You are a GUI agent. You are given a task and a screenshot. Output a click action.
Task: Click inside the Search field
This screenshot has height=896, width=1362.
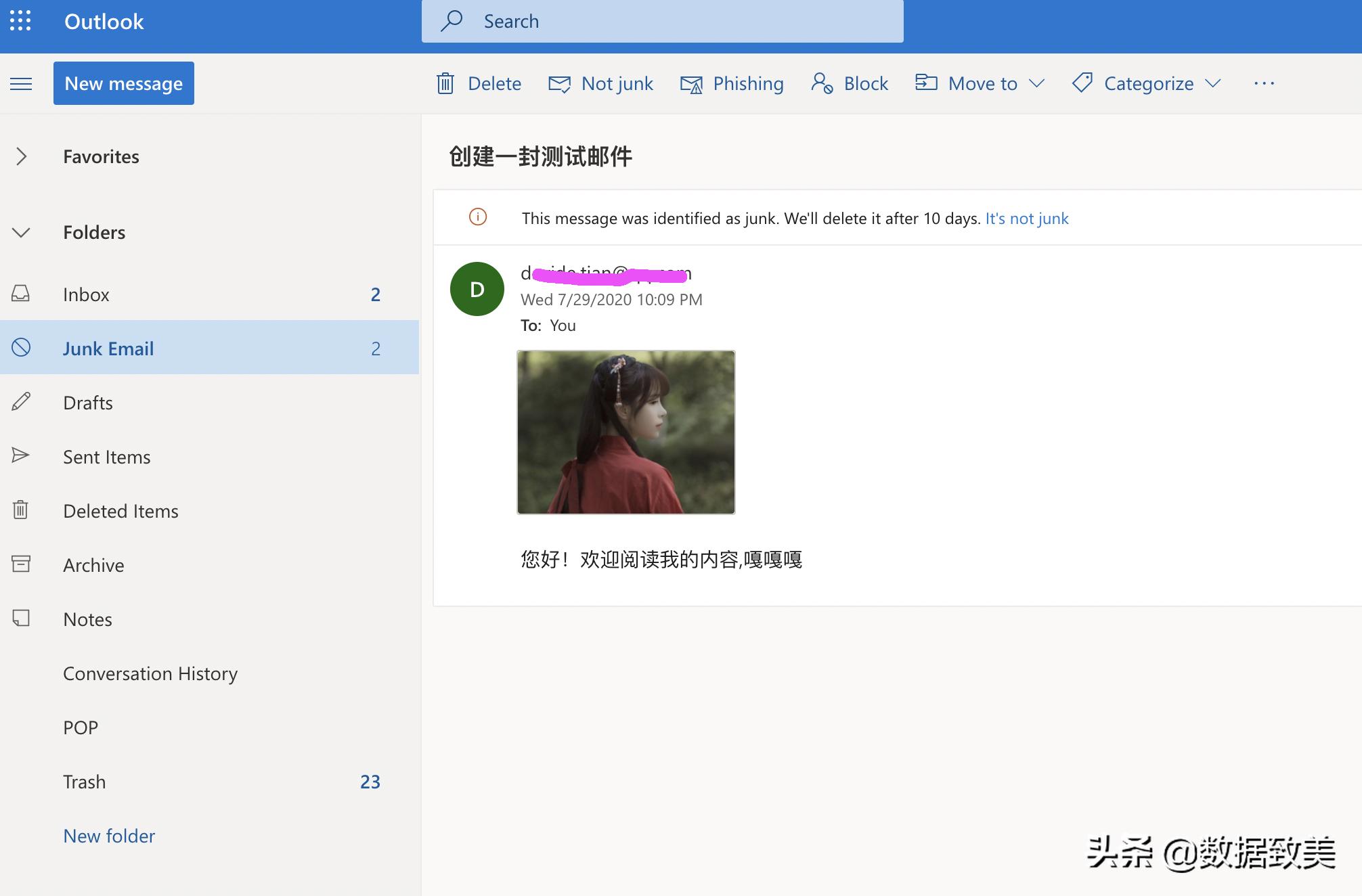pyautogui.click(x=663, y=21)
